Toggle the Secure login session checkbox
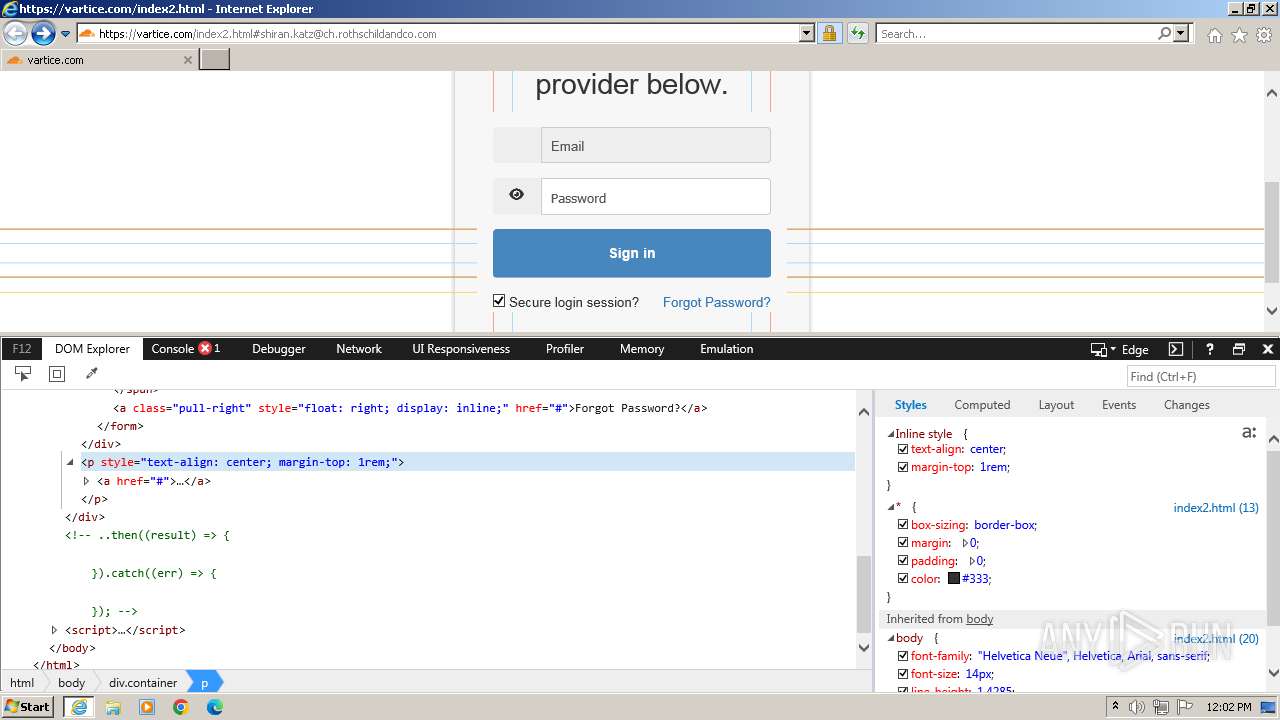 pos(499,301)
